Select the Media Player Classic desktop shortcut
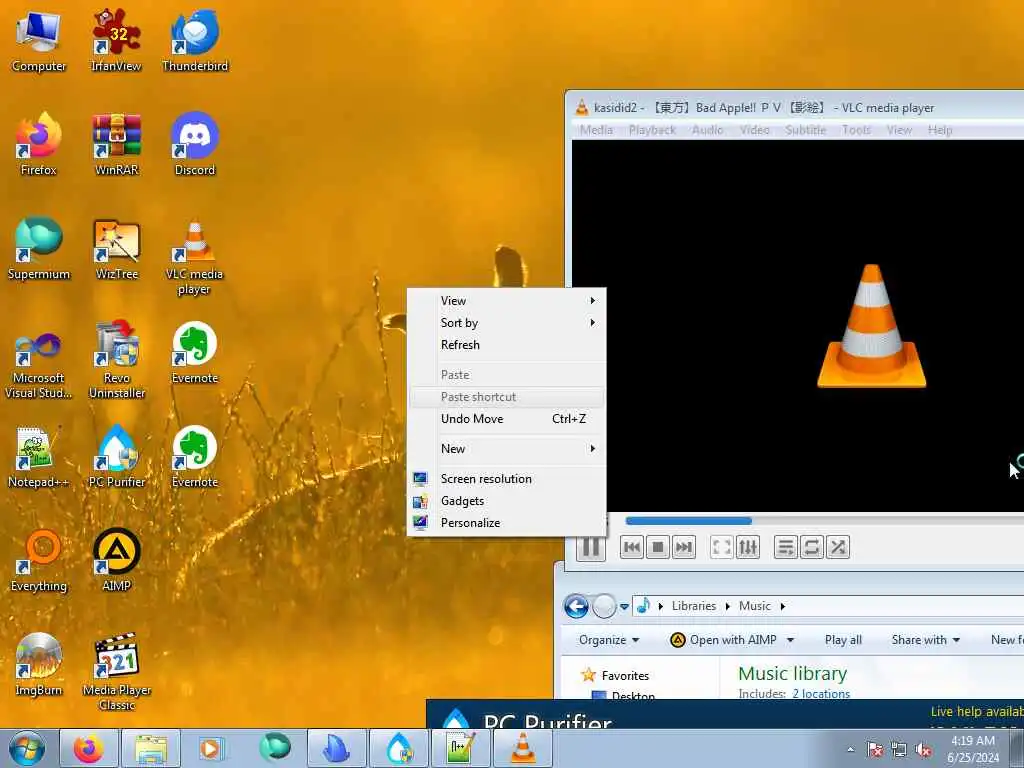Screen dimensions: 1024x768 (116, 673)
